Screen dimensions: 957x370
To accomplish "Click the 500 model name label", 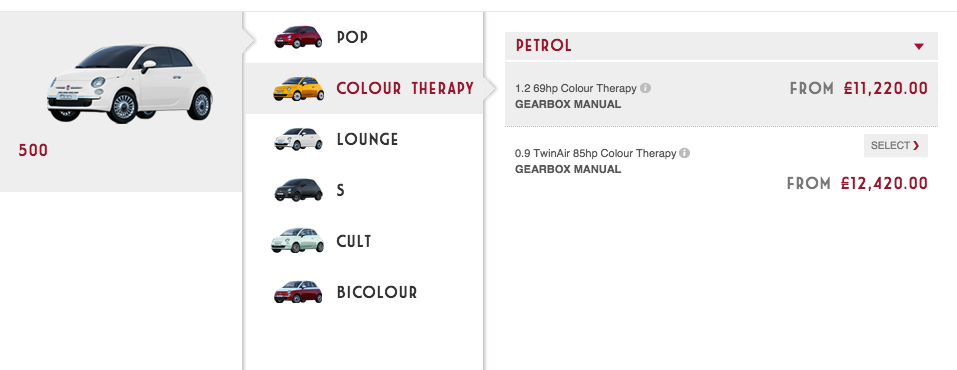I will click(x=33, y=150).
